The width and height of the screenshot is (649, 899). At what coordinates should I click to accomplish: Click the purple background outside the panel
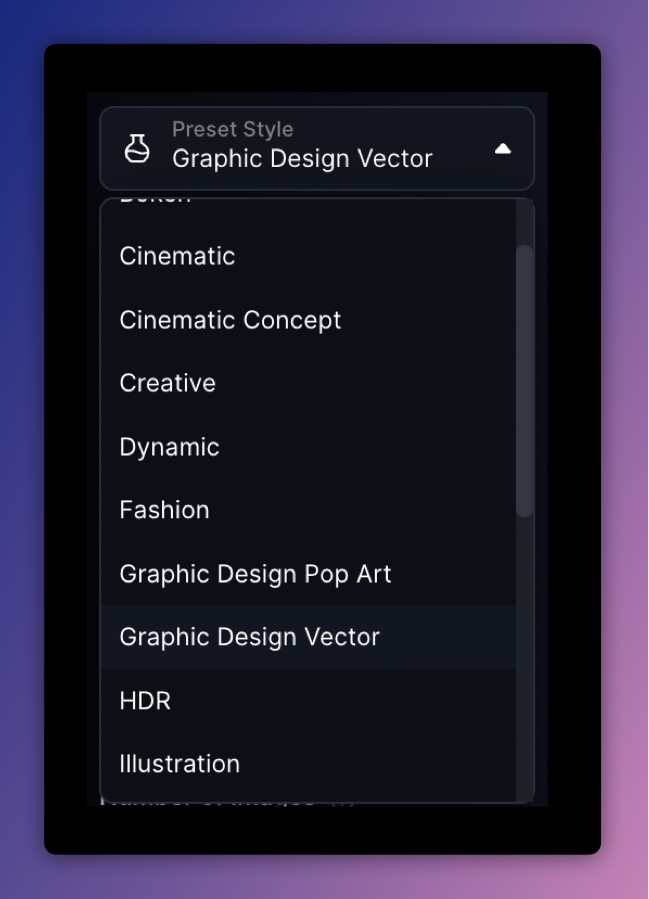click(622, 450)
